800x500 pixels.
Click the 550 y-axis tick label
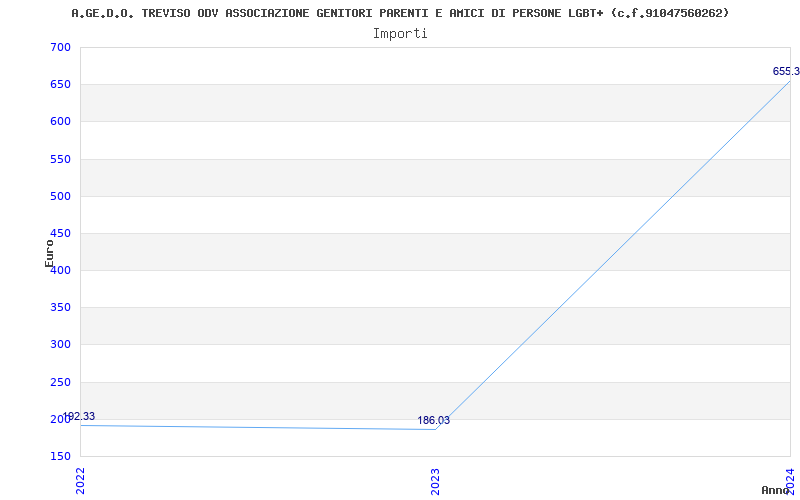coord(60,159)
